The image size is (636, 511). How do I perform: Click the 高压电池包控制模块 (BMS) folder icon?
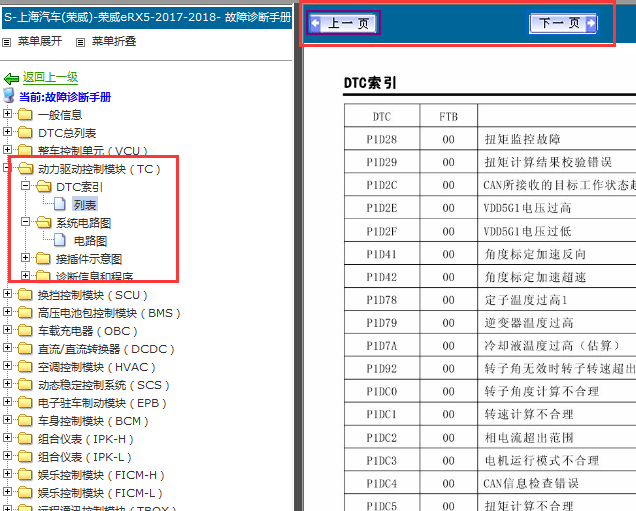(25, 312)
